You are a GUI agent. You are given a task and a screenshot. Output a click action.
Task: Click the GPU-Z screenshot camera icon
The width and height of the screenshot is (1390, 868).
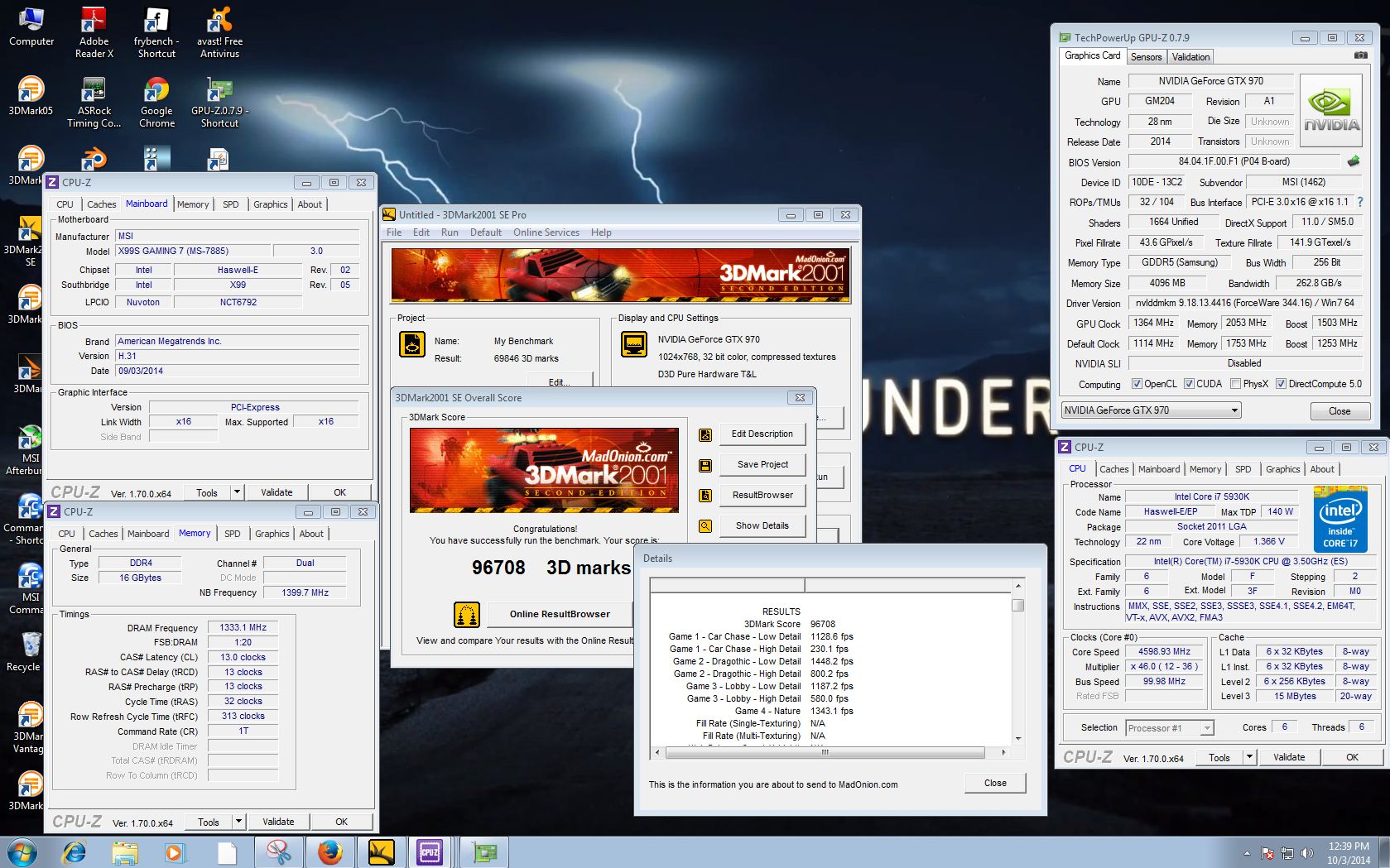click(x=1360, y=55)
